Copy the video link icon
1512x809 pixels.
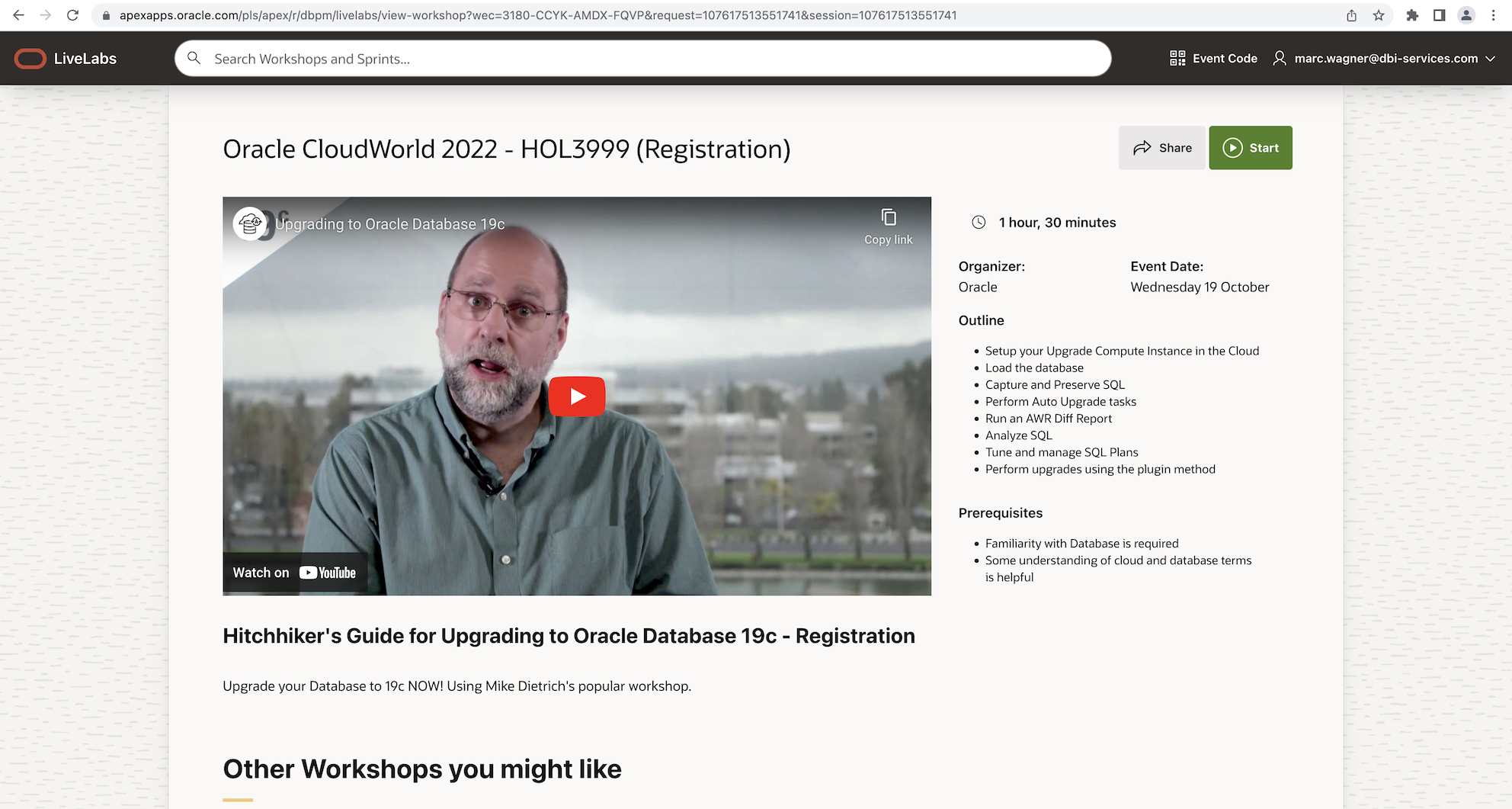(x=889, y=217)
